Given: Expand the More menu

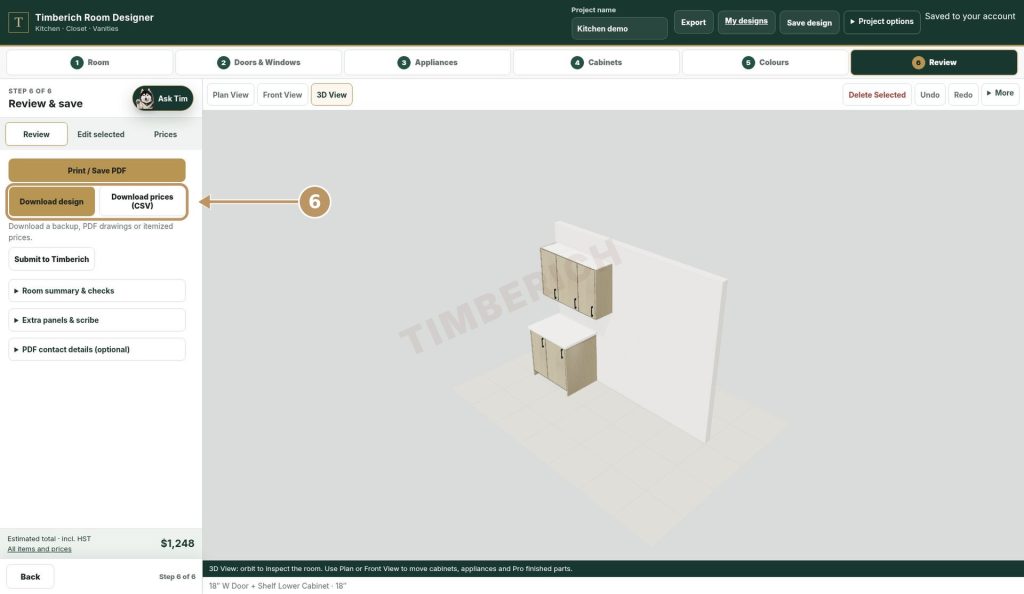Looking at the screenshot, I should click(1000, 93).
